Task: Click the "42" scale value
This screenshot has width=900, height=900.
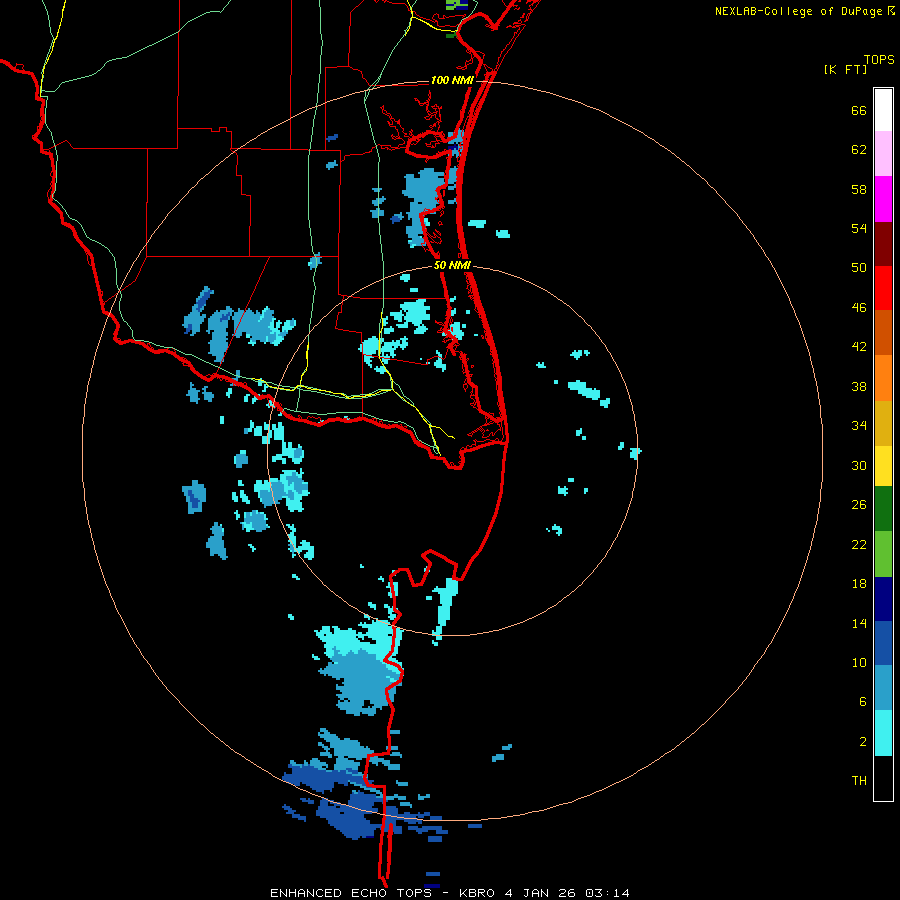Action: [x=859, y=347]
